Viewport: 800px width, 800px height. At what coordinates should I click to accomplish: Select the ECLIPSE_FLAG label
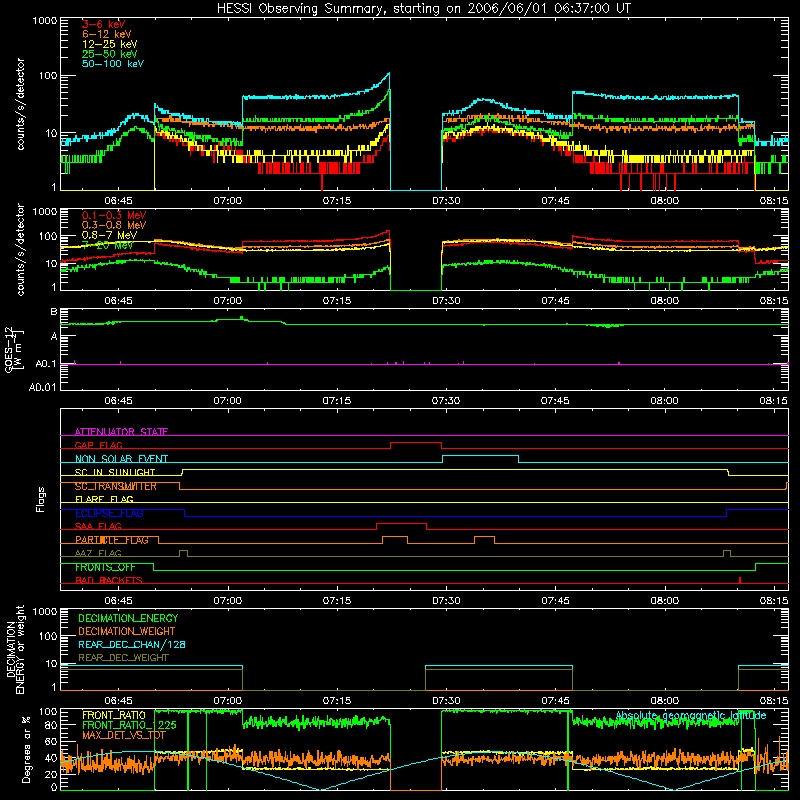[109, 513]
